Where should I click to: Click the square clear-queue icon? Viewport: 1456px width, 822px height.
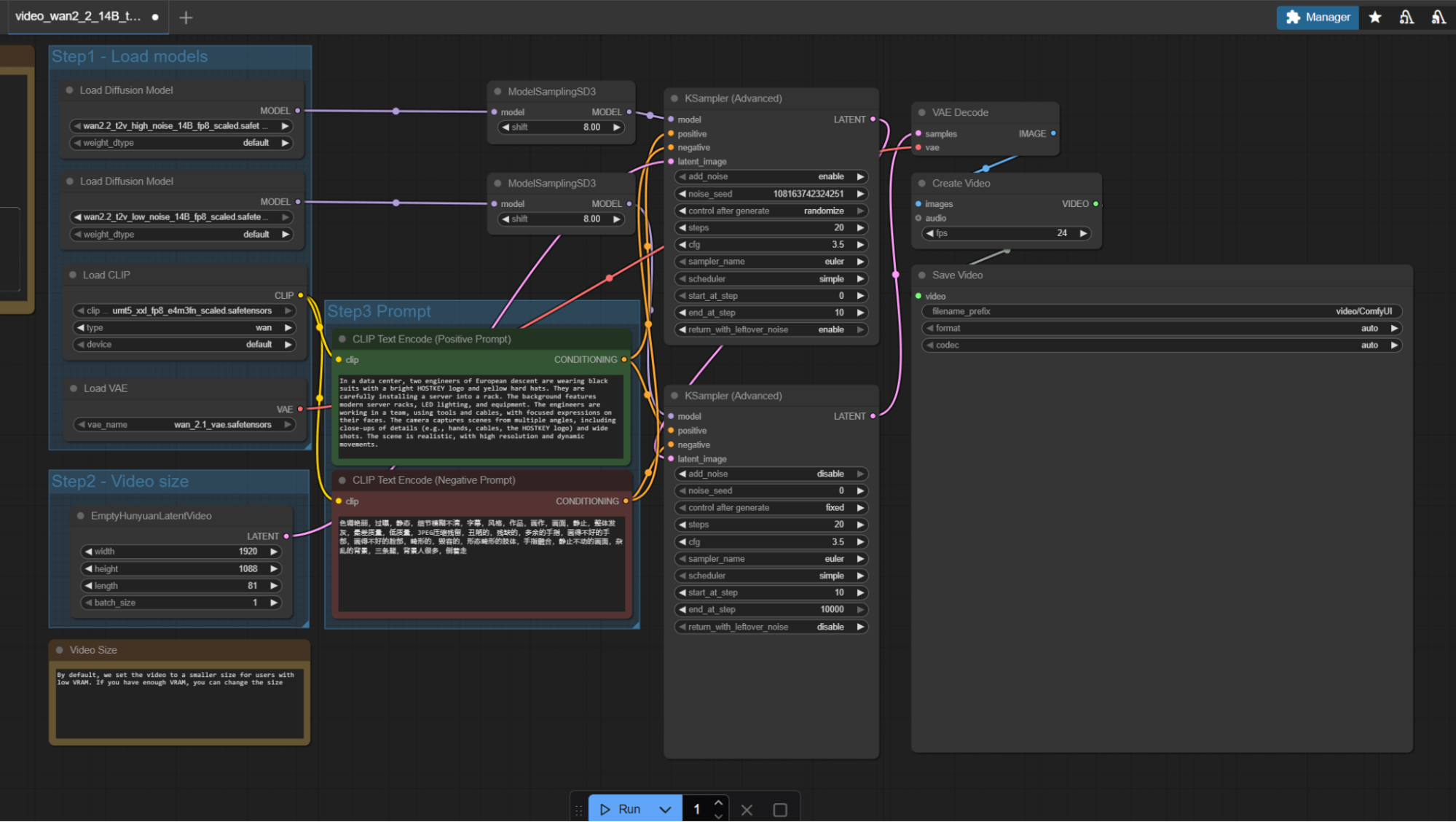click(780, 809)
